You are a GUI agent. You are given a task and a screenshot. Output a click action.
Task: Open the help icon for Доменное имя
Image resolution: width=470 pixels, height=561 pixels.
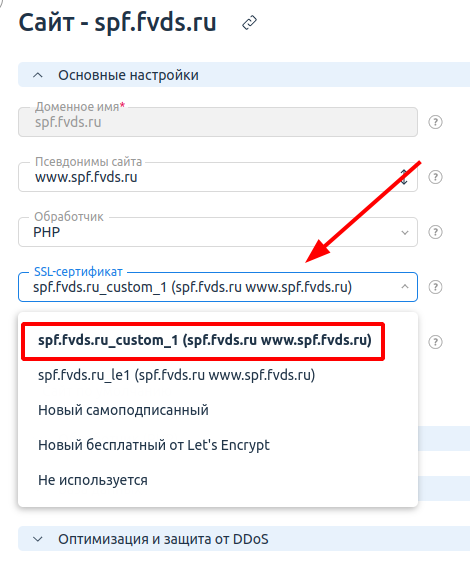[x=435, y=122]
